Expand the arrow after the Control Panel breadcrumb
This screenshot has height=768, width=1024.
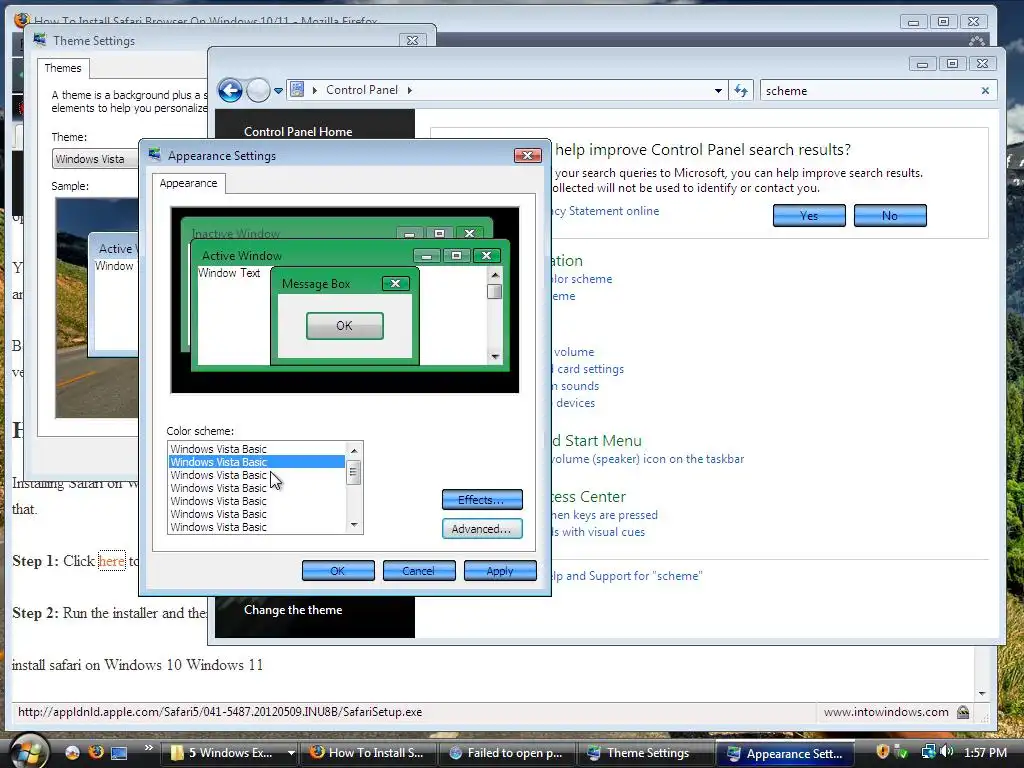click(410, 90)
